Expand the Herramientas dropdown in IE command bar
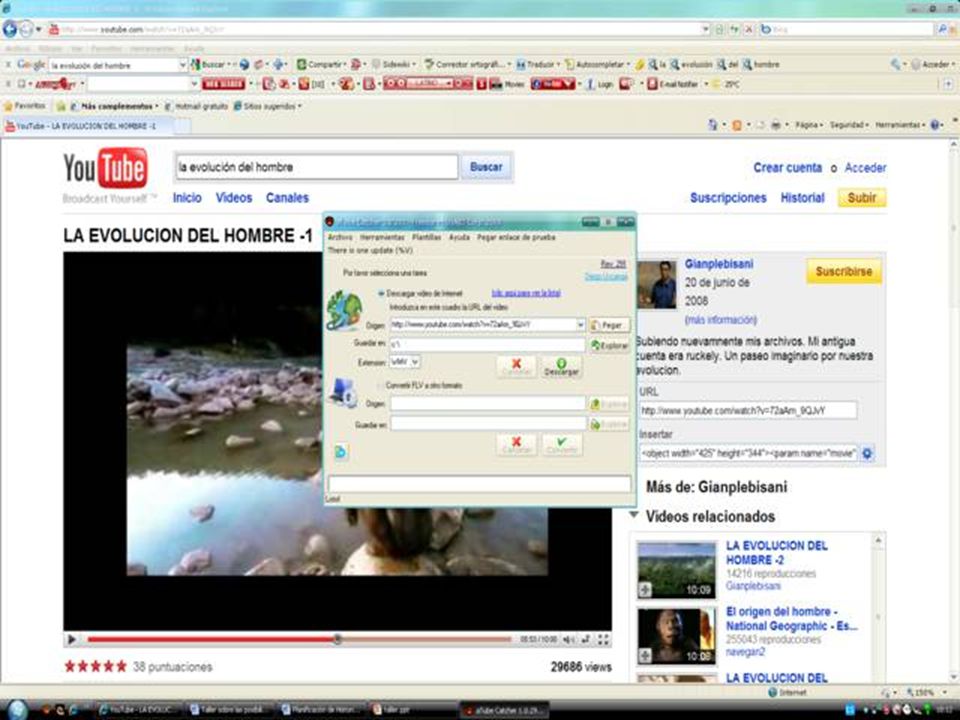This screenshot has width=960, height=720. pos(900,125)
